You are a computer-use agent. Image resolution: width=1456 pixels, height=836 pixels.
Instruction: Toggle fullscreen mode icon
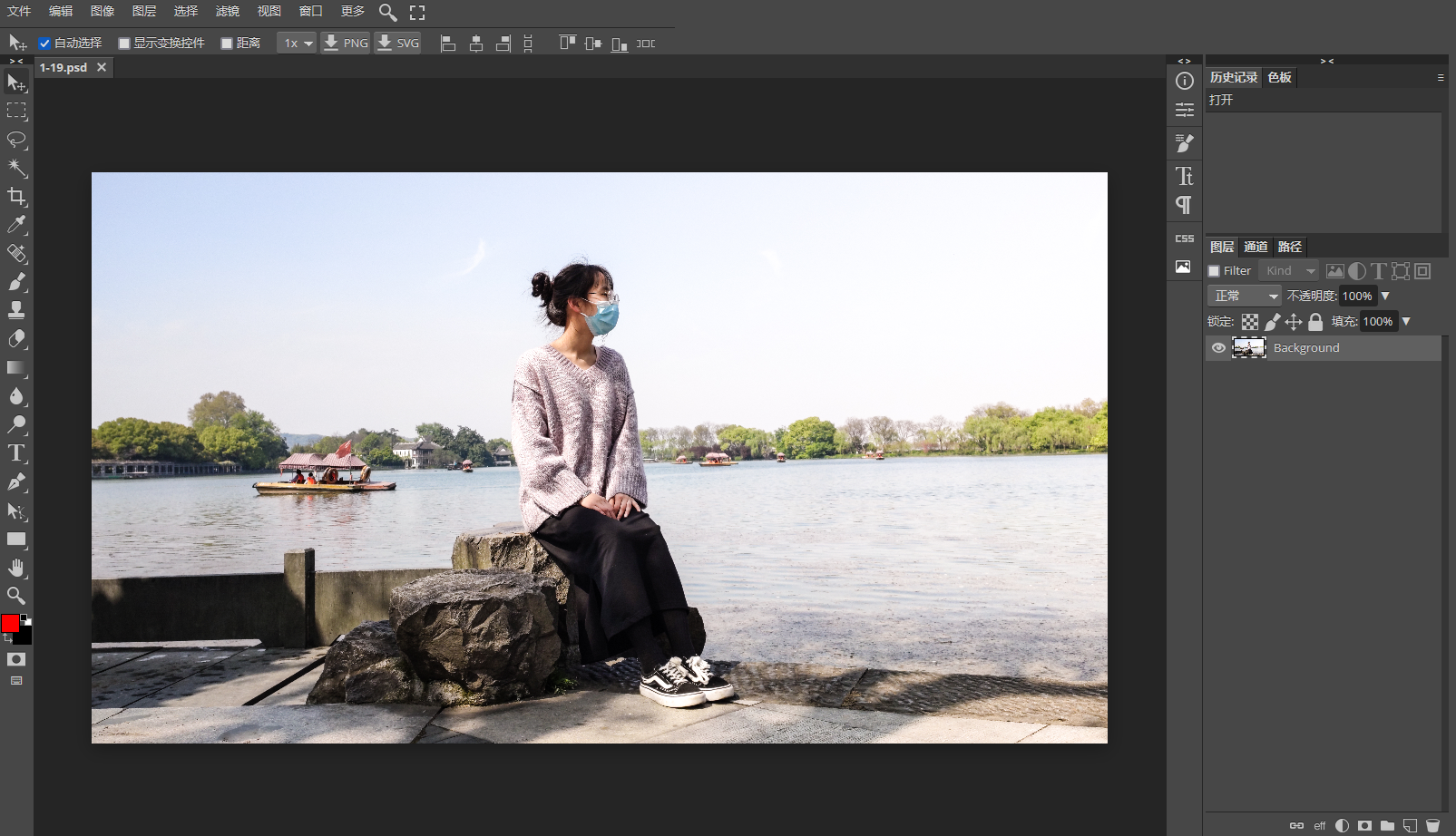coord(417,12)
